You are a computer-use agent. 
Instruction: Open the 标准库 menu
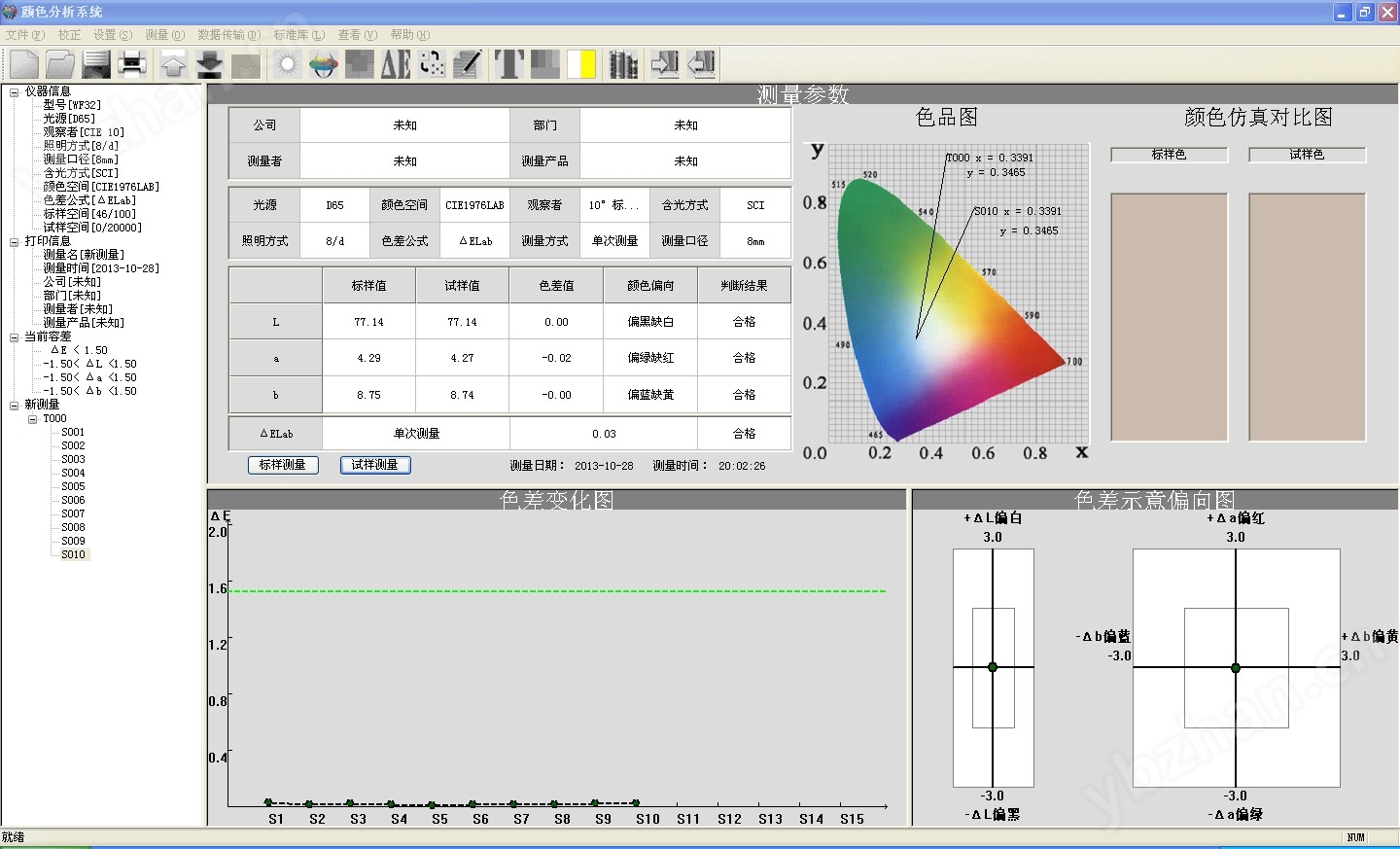(298, 35)
